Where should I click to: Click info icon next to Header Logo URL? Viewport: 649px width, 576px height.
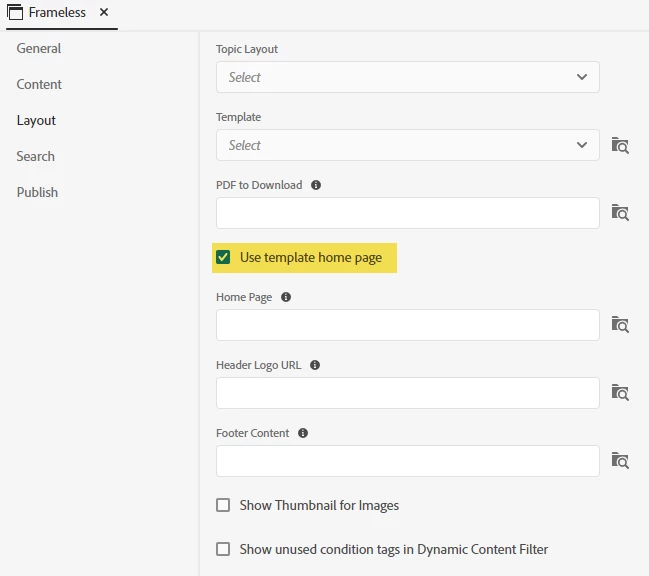pos(315,365)
